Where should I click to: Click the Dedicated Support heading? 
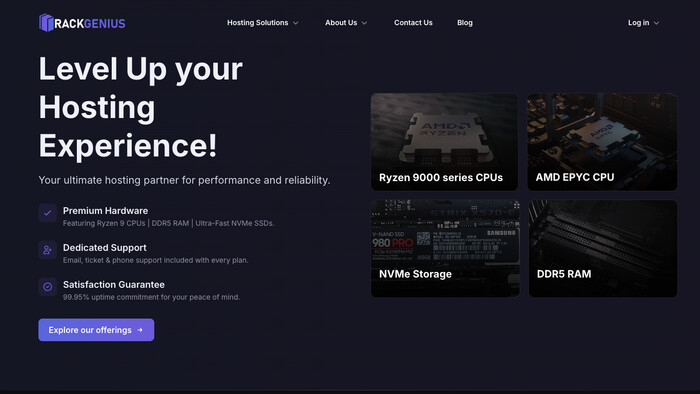(x=104, y=248)
